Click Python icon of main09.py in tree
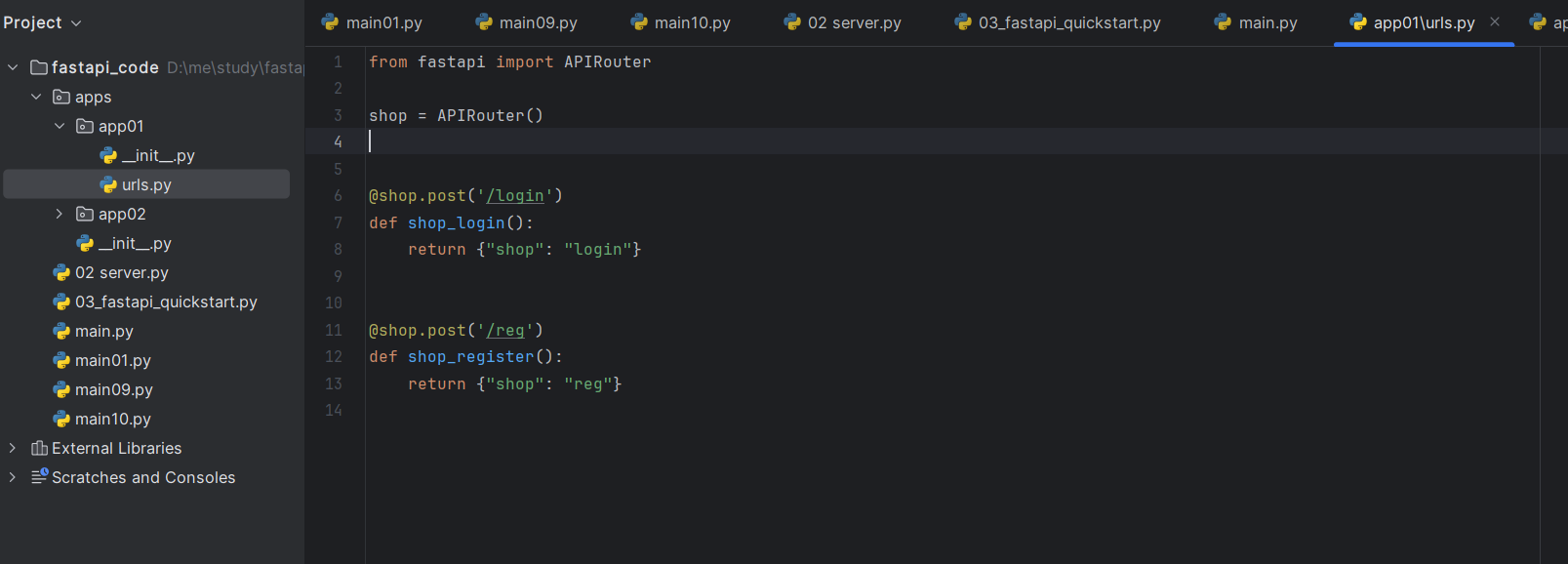 tap(61, 389)
